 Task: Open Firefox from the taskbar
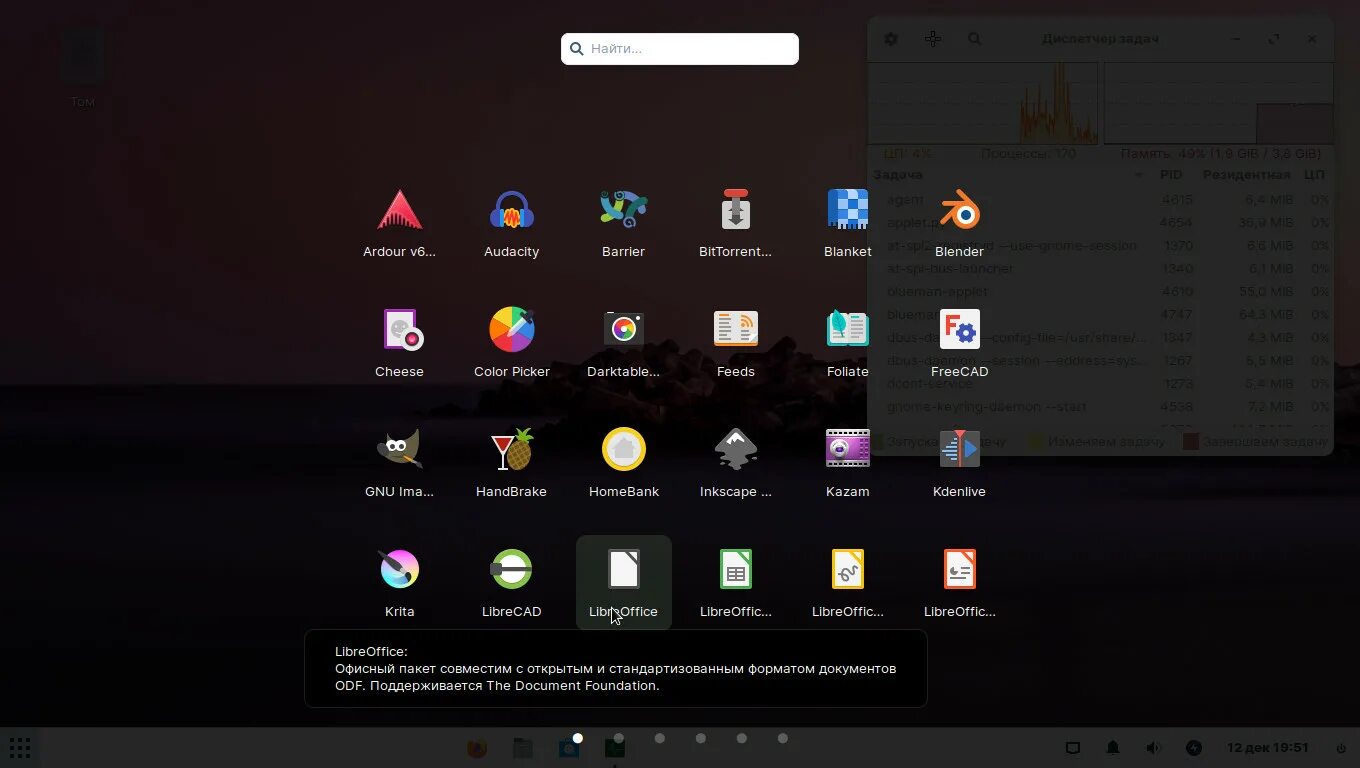pyautogui.click(x=477, y=747)
